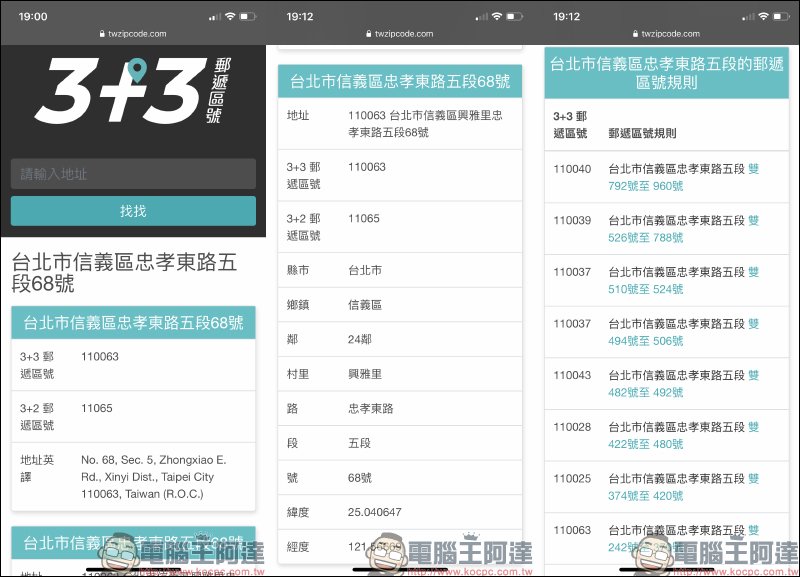Screen dimensions: 800x577
Task: Click the 3+3 郵遞區號 logo
Action: pos(132,90)
